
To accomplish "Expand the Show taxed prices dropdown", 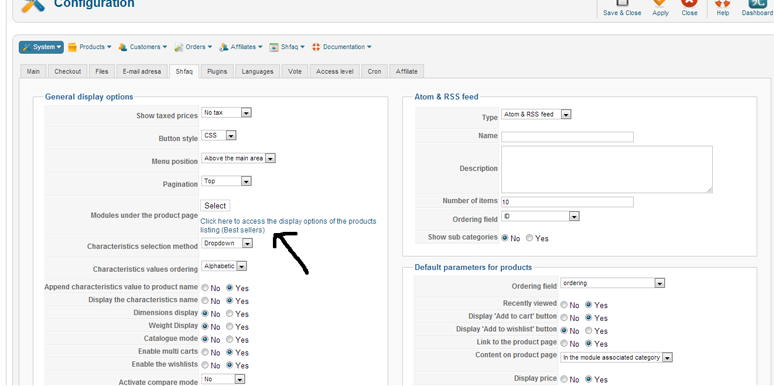I will 226,113.
